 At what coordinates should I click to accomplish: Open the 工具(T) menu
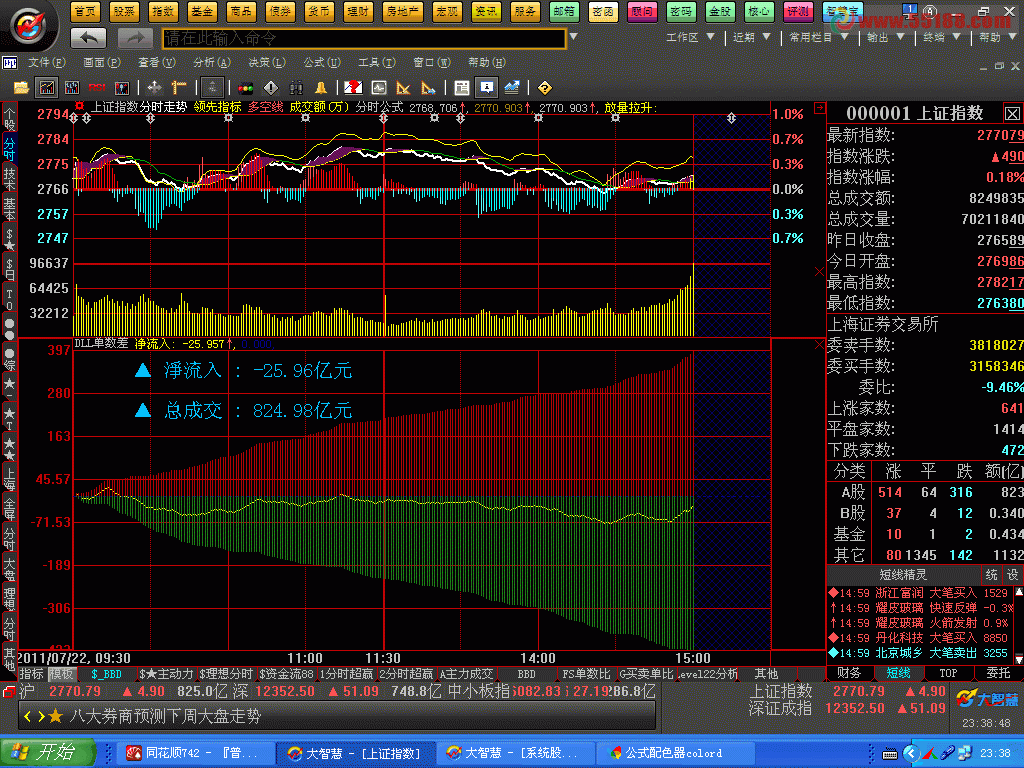coord(377,63)
